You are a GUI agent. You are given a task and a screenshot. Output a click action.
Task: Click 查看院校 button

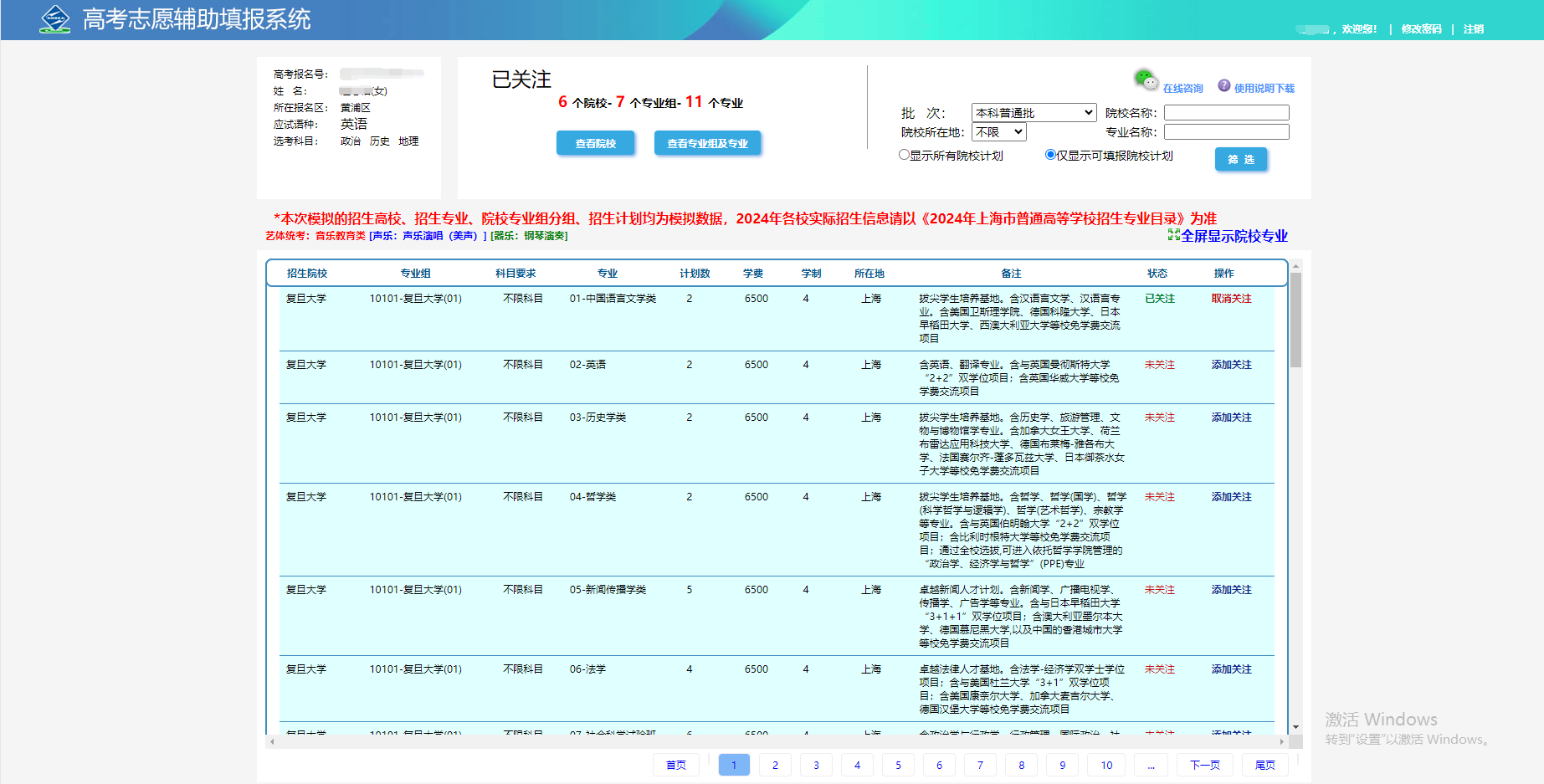(x=595, y=143)
